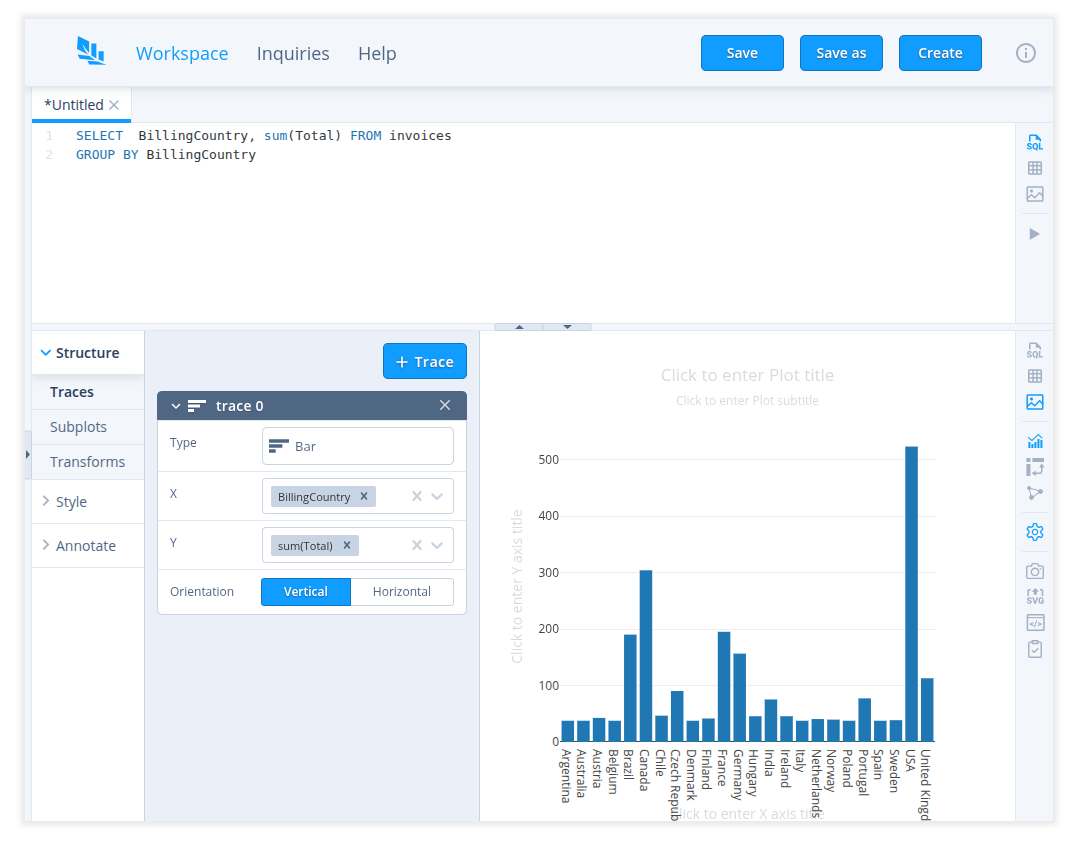This screenshot has height=841, width=1078.
Task: Show result table in bottom pane
Action: click(1034, 376)
